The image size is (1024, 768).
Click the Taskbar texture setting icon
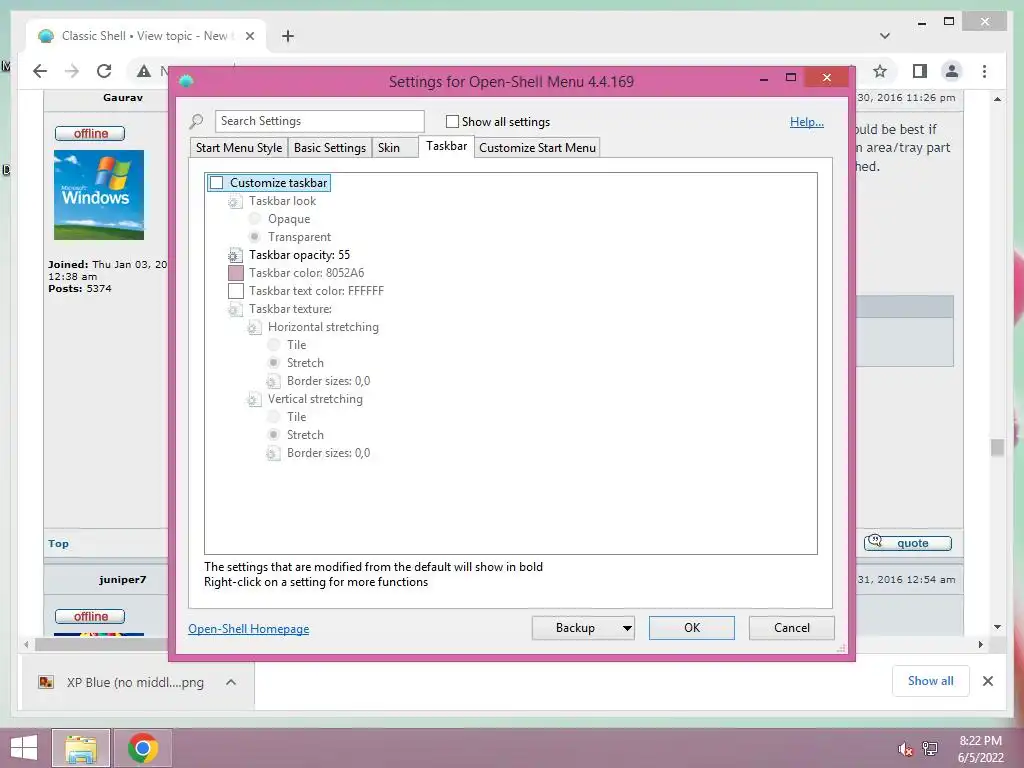[234, 310]
